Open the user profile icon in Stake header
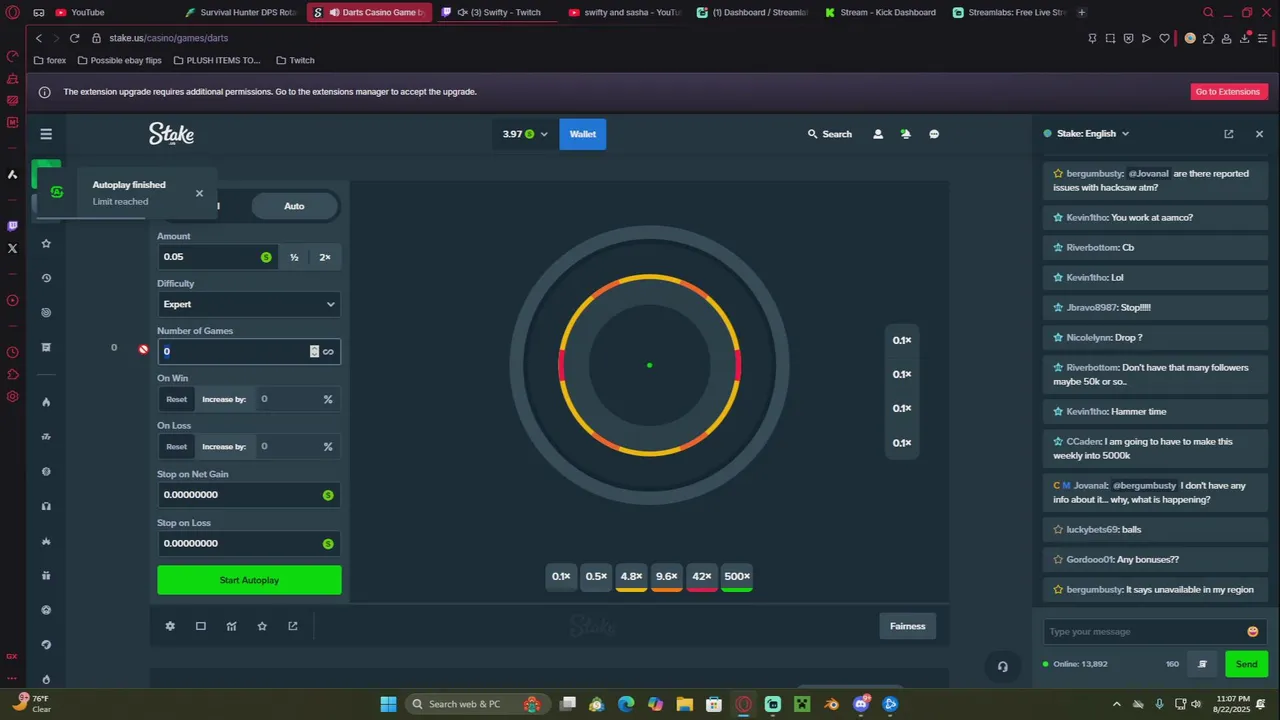Viewport: 1280px width, 720px height. (878, 134)
